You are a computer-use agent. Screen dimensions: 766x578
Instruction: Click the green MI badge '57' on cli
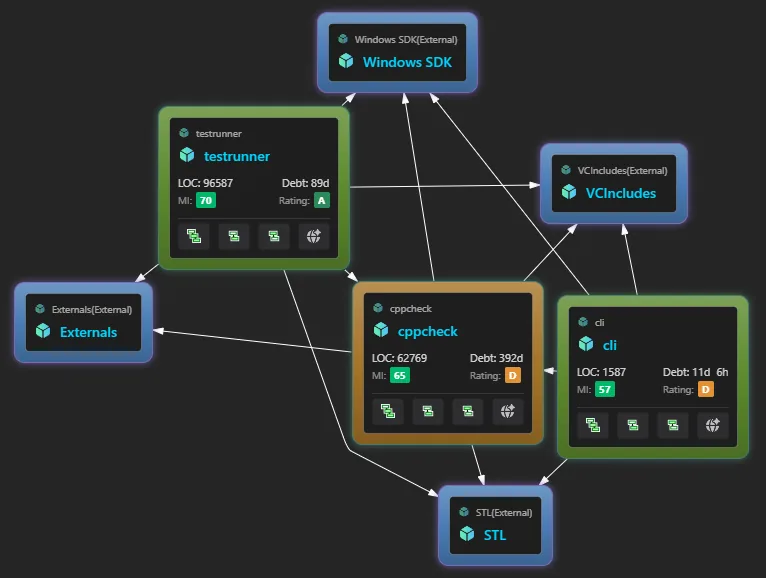pos(604,389)
